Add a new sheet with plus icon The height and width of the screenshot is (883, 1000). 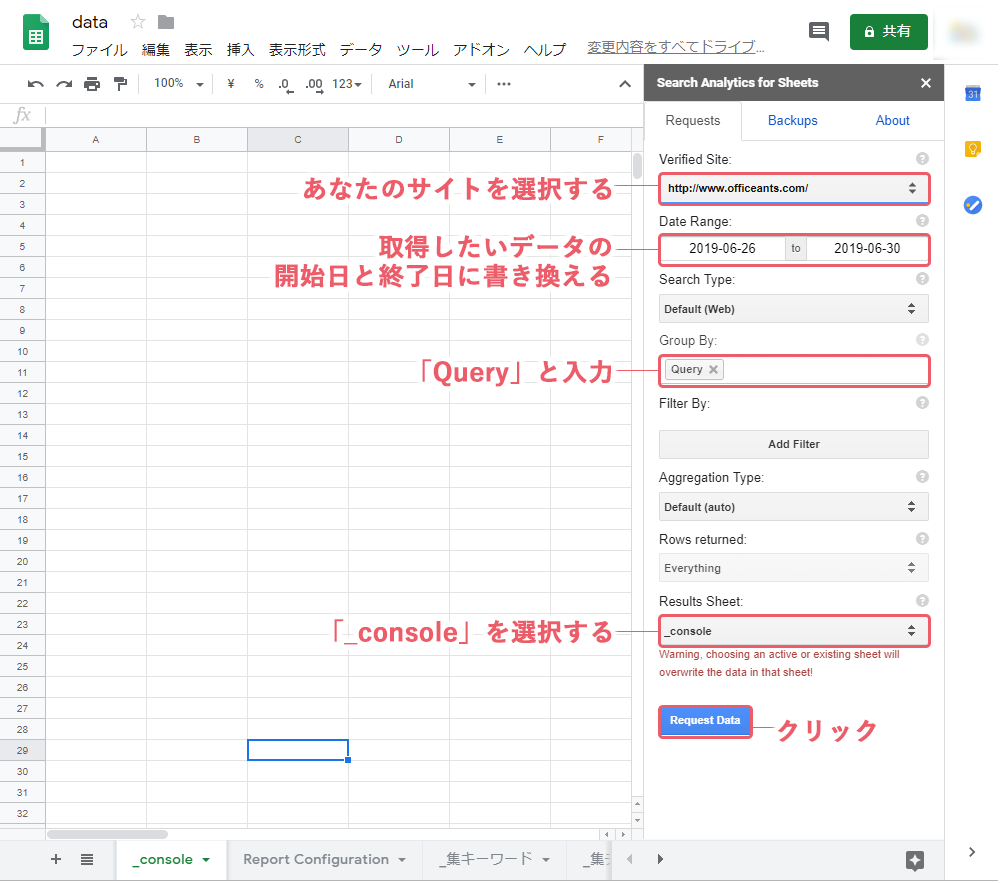(56, 859)
